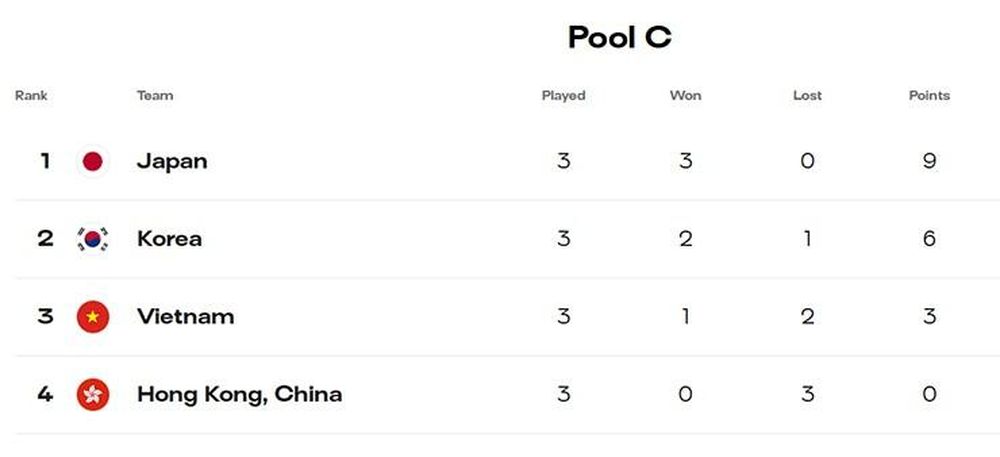Image resolution: width=1000 pixels, height=457 pixels.
Task: Click the Rank column header
Action: click(31, 96)
